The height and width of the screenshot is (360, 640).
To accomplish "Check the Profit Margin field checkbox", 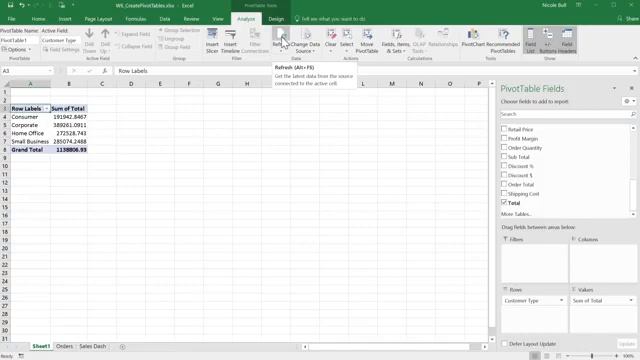I will pyautogui.click(x=504, y=138).
